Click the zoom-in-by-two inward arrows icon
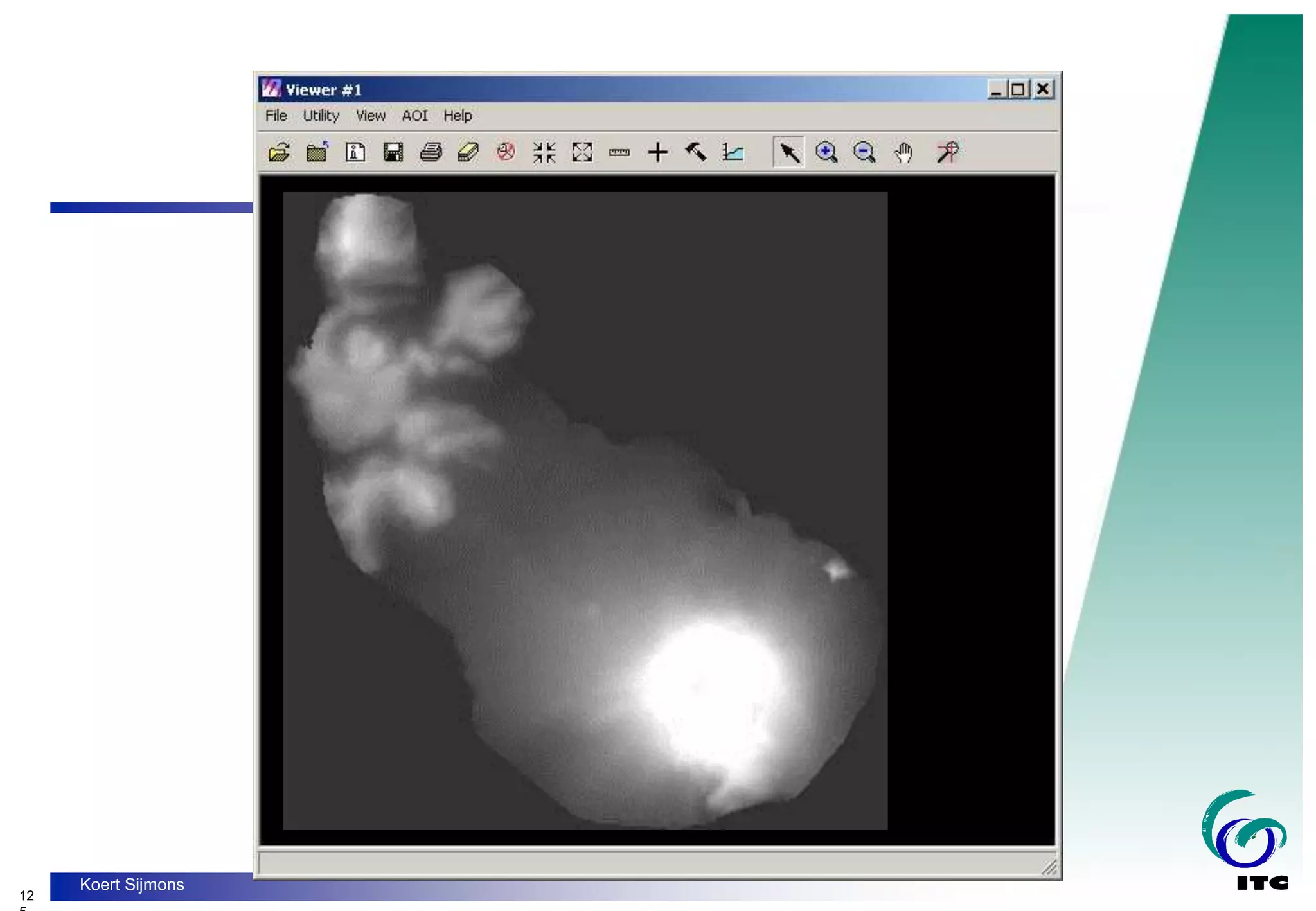Image resolution: width=1316 pixels, height=911 pixels. [544, 153]
